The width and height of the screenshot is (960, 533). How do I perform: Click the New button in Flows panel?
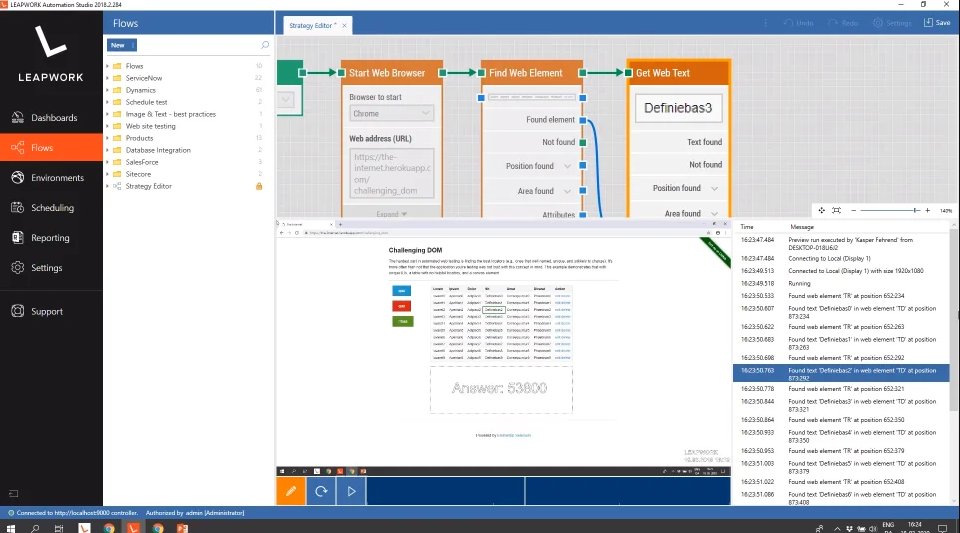(x=118, y=45)
